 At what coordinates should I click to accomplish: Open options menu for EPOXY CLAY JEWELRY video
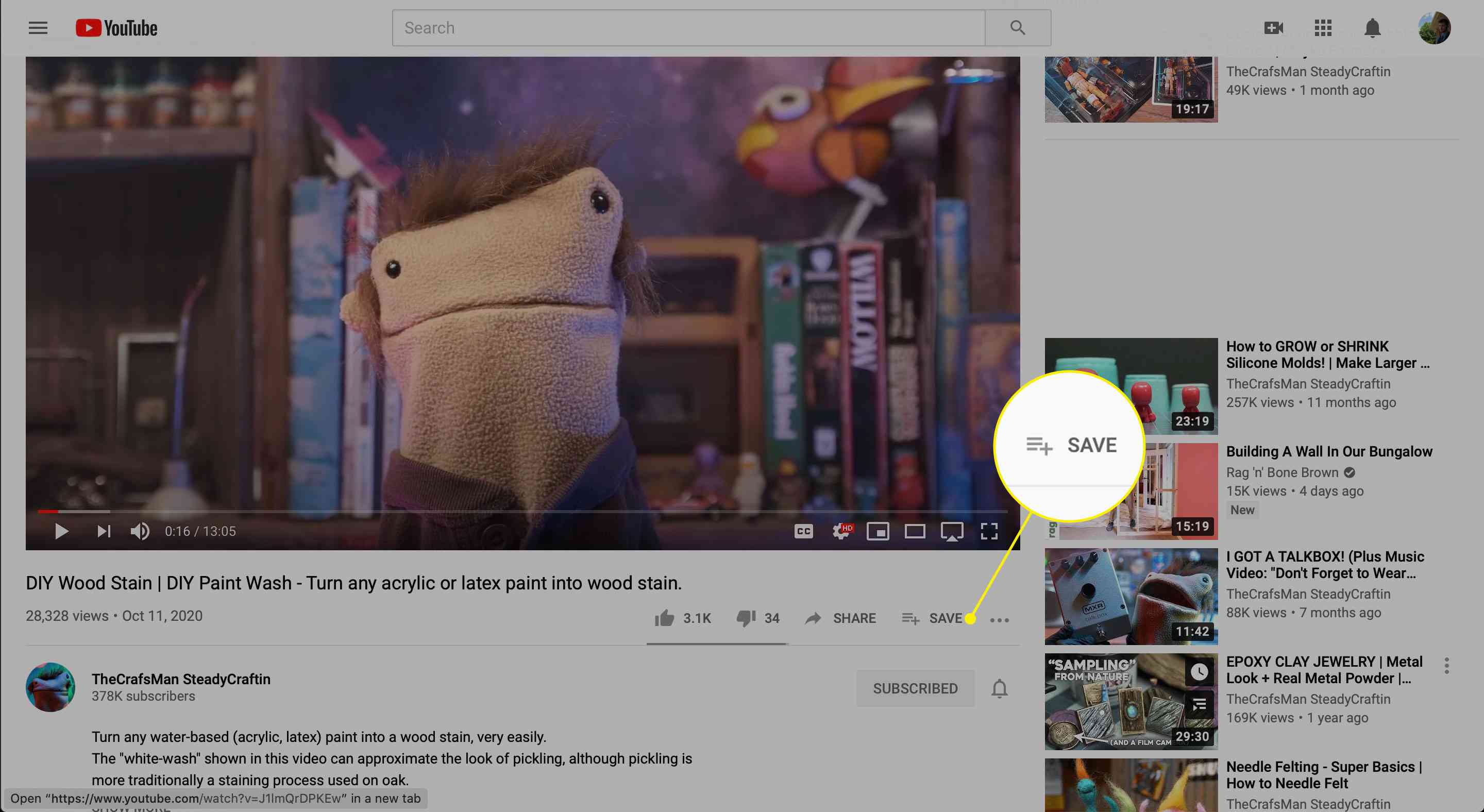[x=1446, y=666]
